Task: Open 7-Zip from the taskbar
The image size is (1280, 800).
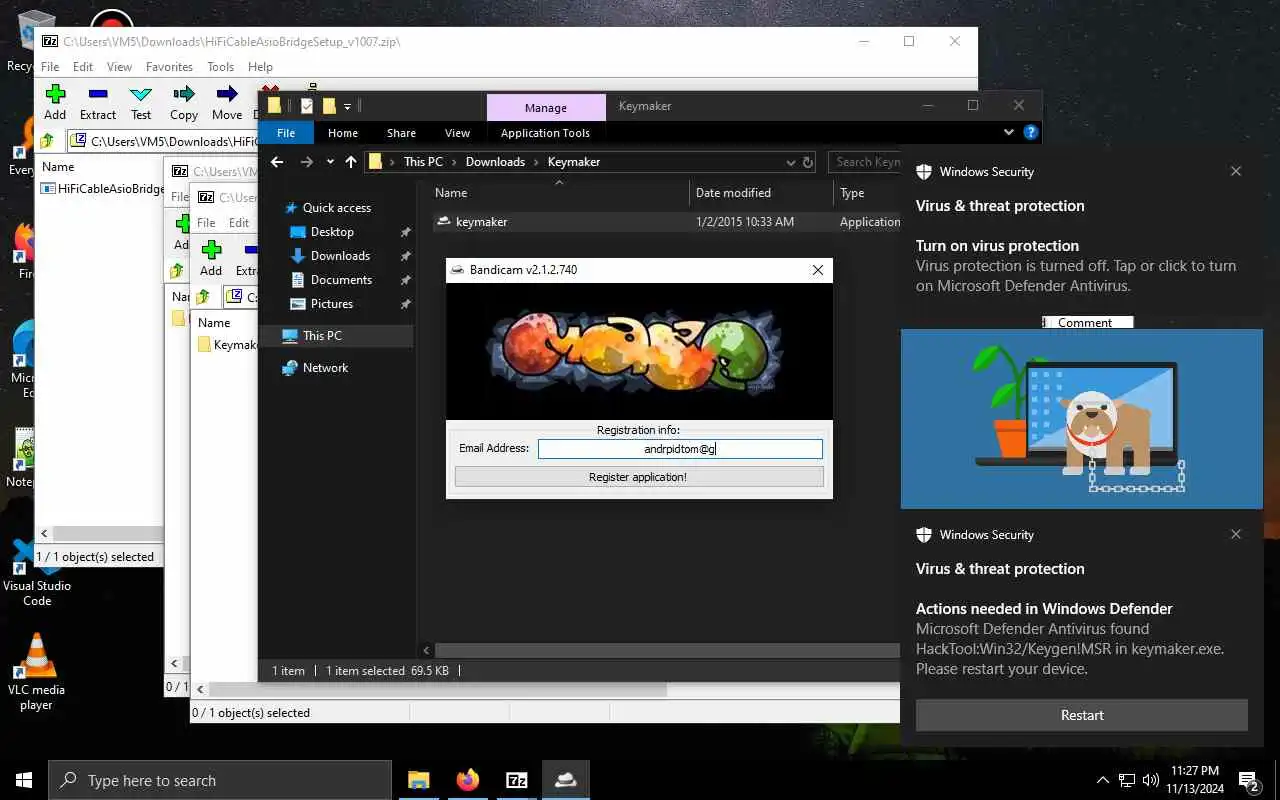Action: [x=517, y=780]
